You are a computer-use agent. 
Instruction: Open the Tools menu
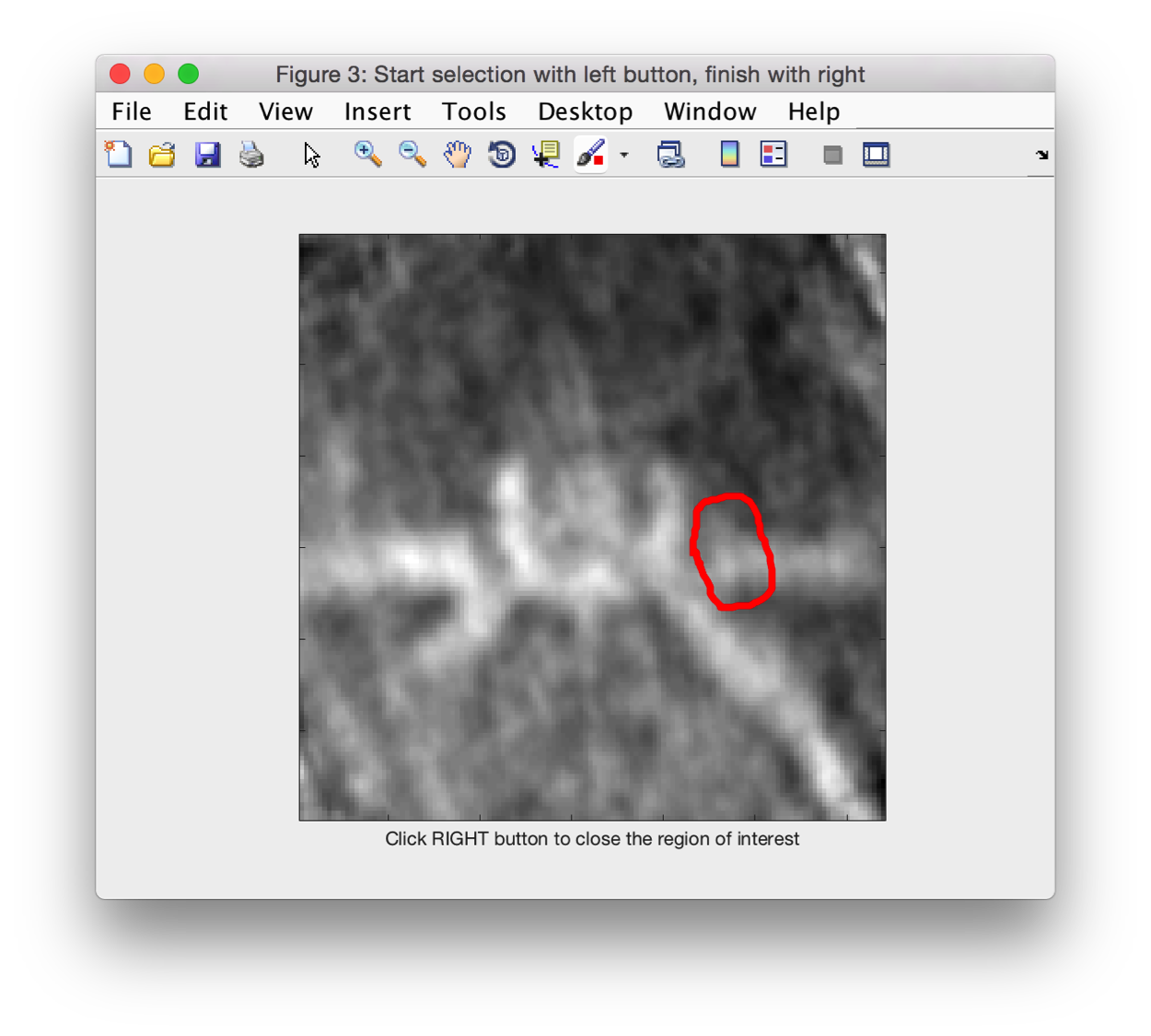[x=474, y=111]
